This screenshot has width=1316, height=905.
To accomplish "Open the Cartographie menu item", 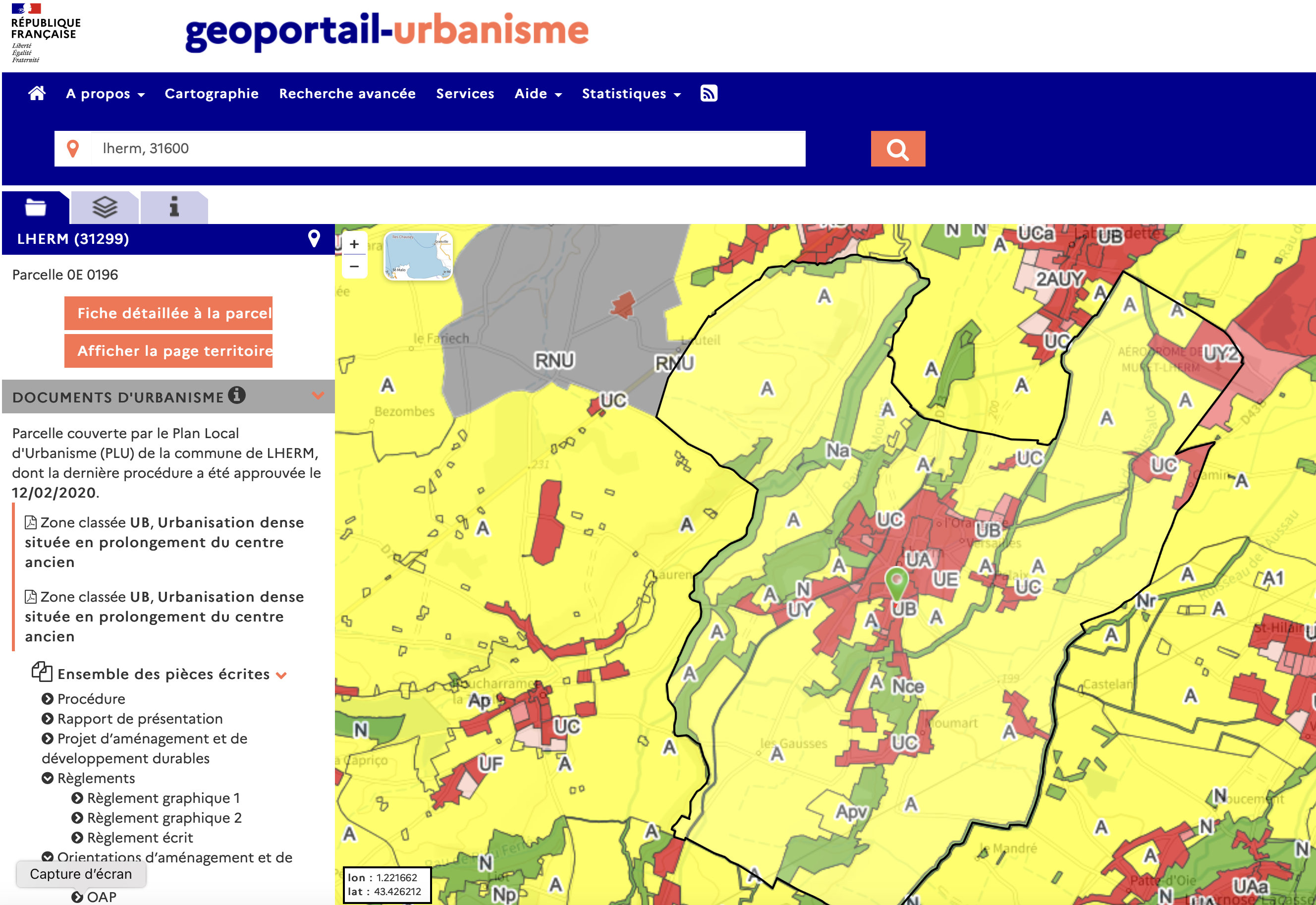I will pyautogui.click(x=212, y=94).
